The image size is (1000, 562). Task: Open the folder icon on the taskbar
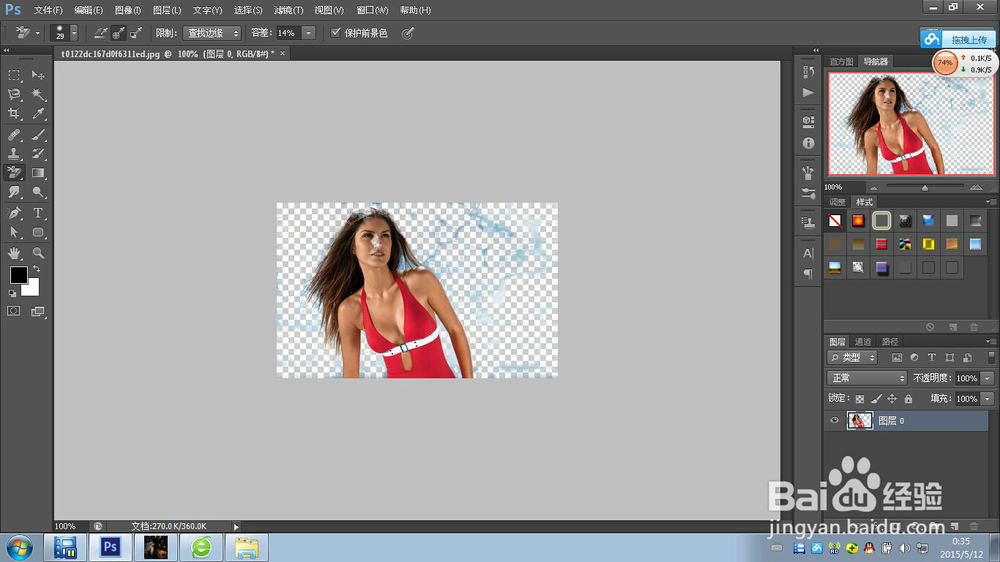coord(246,547)
